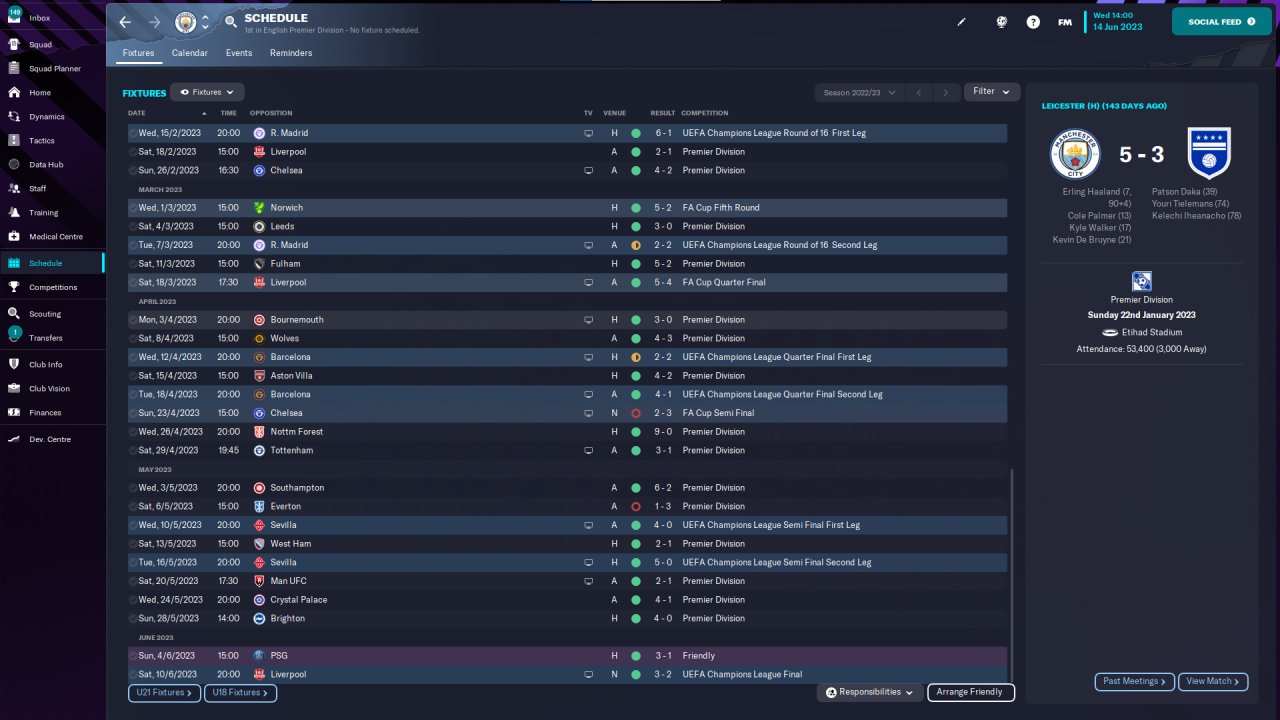
Task: Go forward using the right arrow
Action: pos(154,22)
